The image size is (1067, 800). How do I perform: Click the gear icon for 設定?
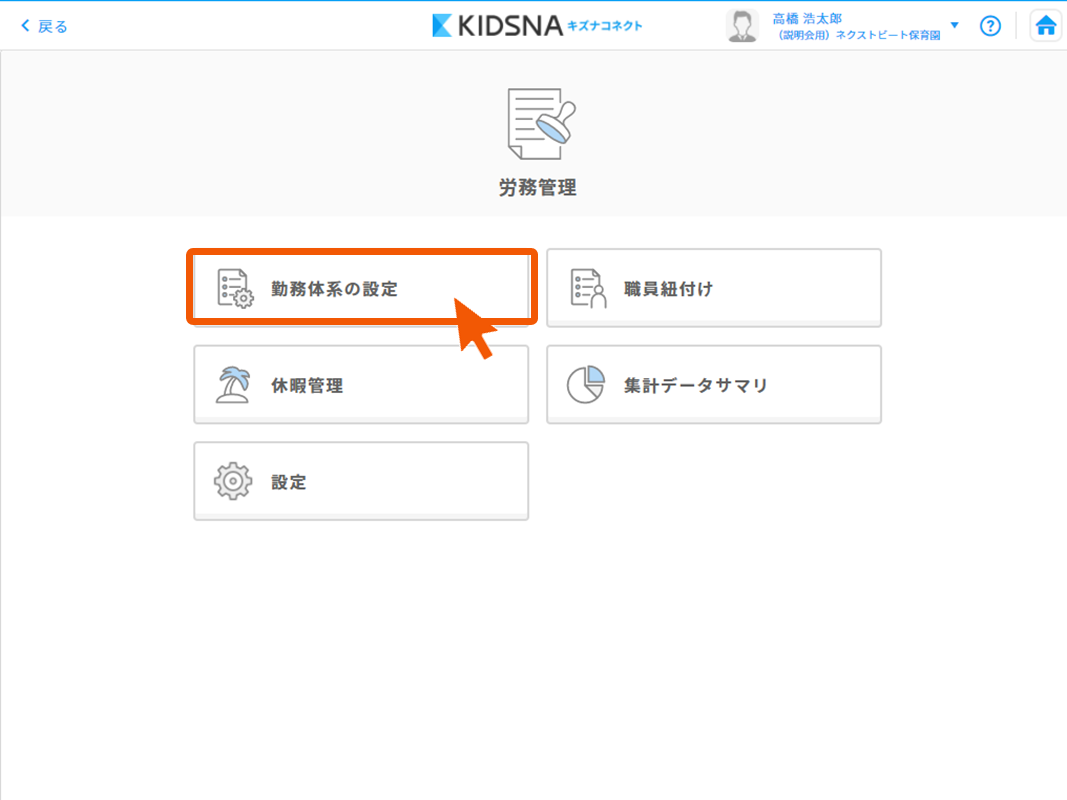[233, 482]
